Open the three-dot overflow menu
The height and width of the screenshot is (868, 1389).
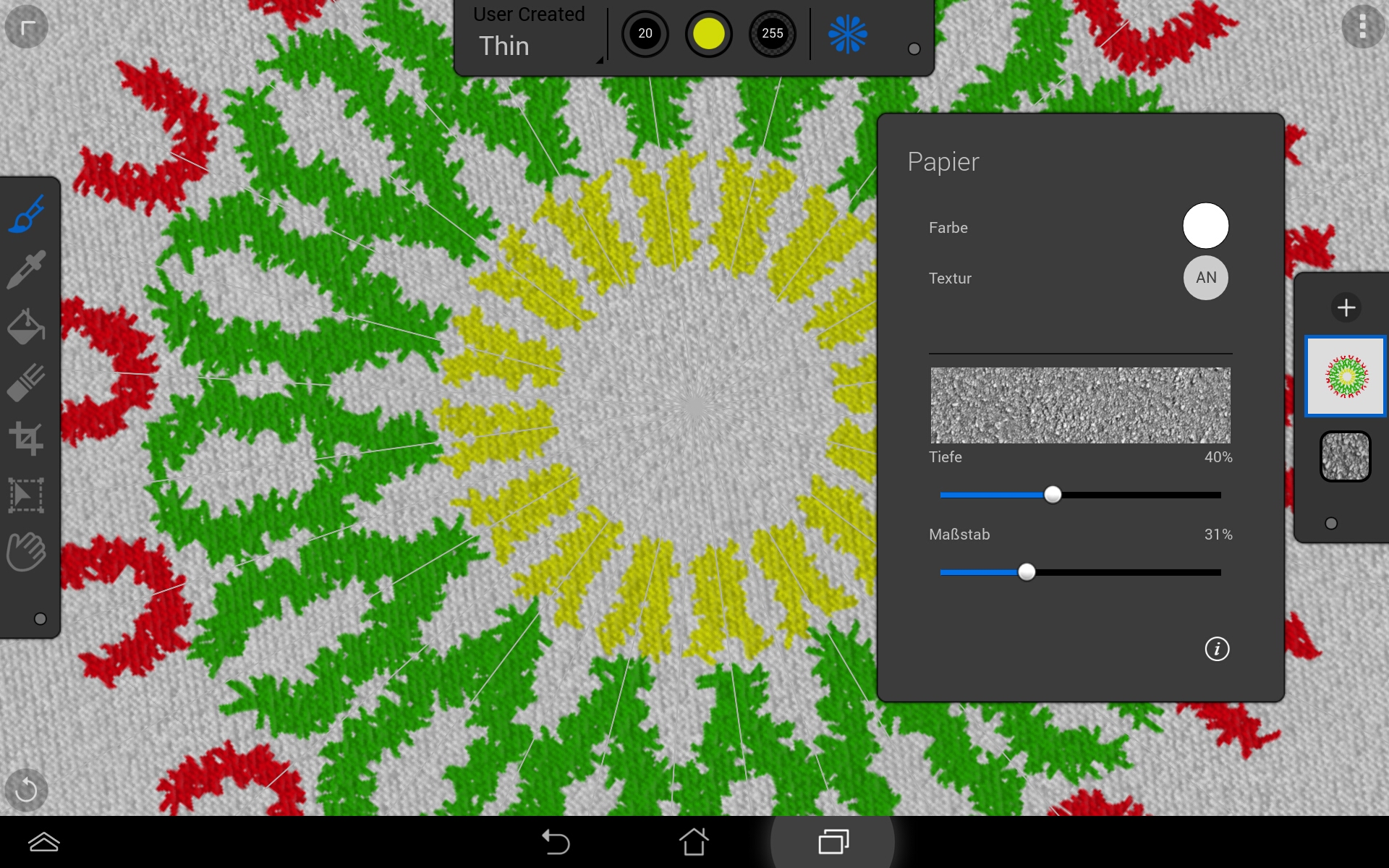point(1362,27)
